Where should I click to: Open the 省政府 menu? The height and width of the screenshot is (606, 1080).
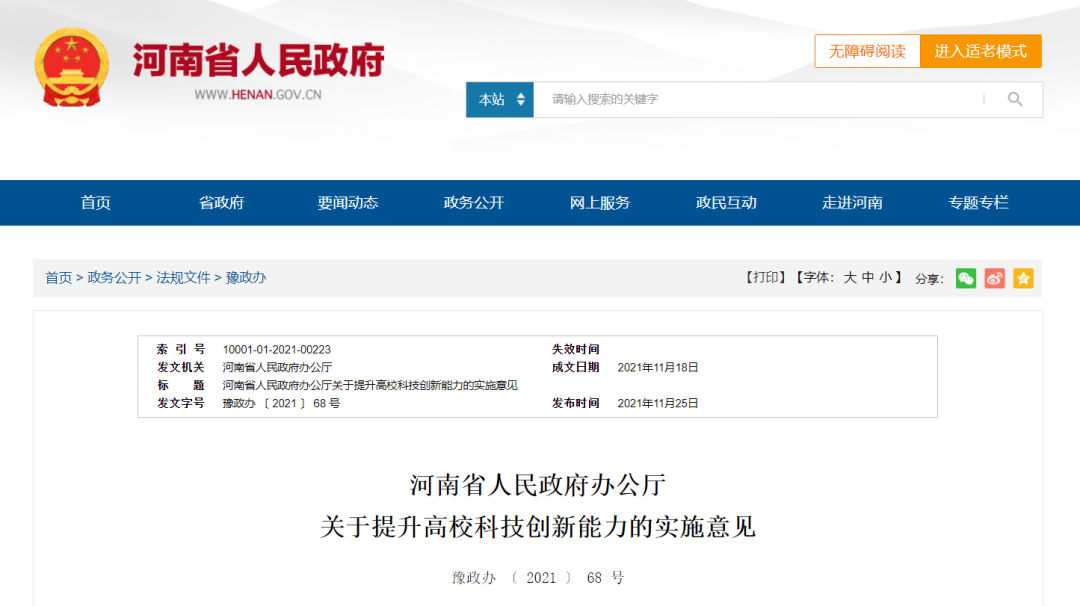224,202
